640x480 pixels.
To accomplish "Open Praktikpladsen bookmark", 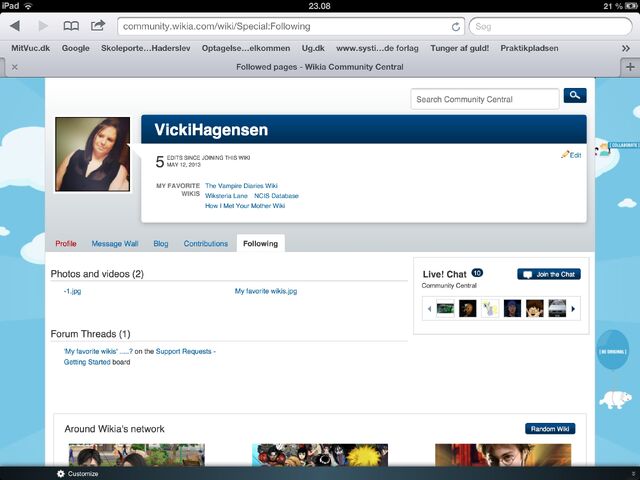I will click(529, 48).
